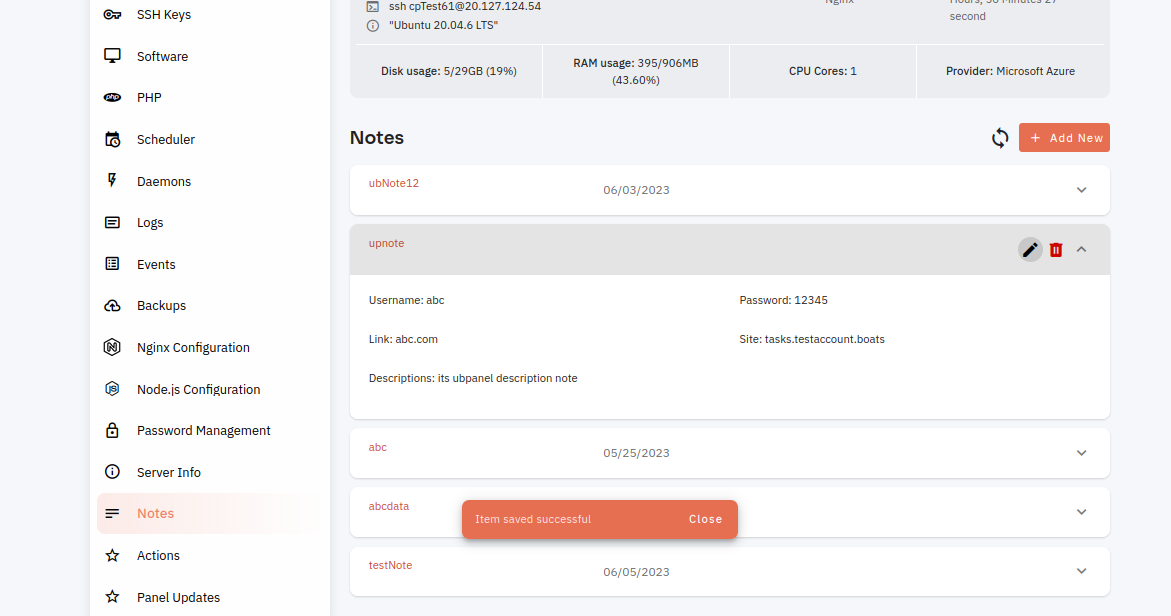
Task: Click the Server Info circle icon
Action: [x=112, y=472]
